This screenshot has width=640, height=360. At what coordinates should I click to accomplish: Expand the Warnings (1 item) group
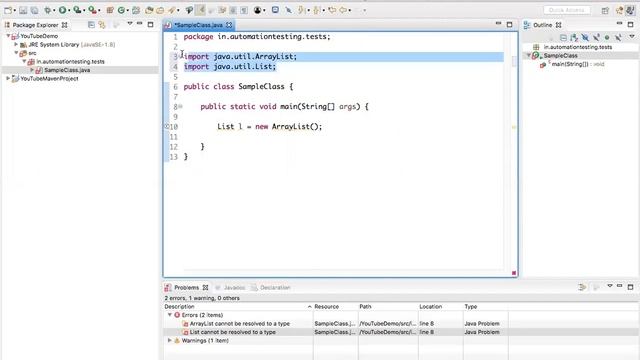[x=170, y=340]
